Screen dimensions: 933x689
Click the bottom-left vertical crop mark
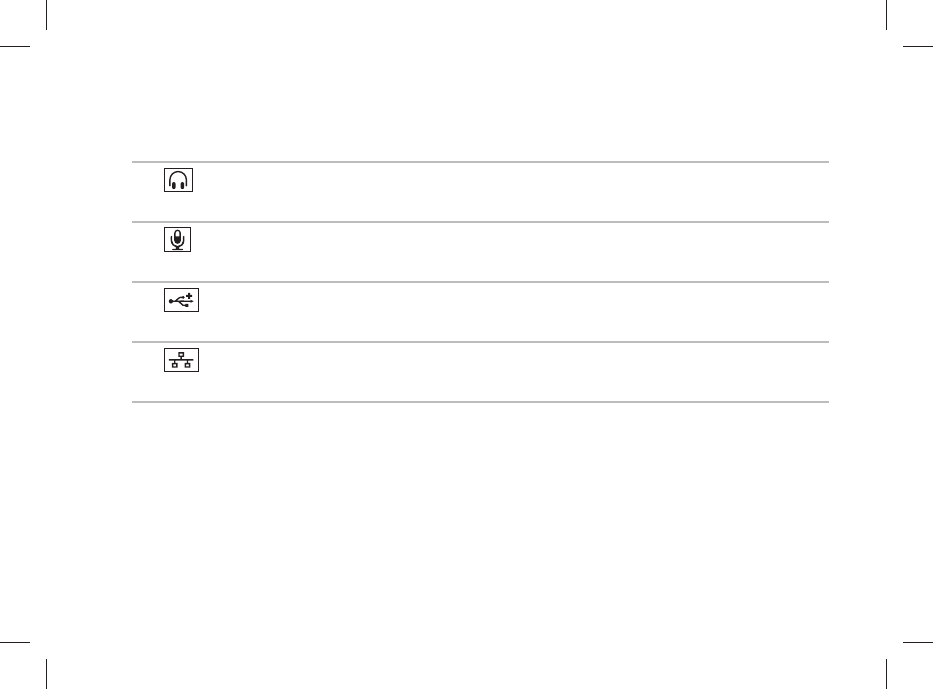point(46,674)
